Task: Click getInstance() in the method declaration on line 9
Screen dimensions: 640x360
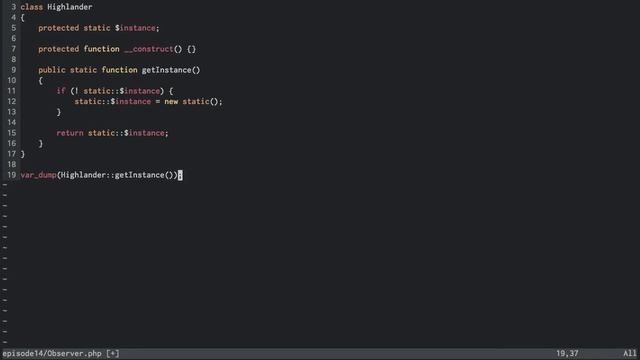Action: (171, 70)
